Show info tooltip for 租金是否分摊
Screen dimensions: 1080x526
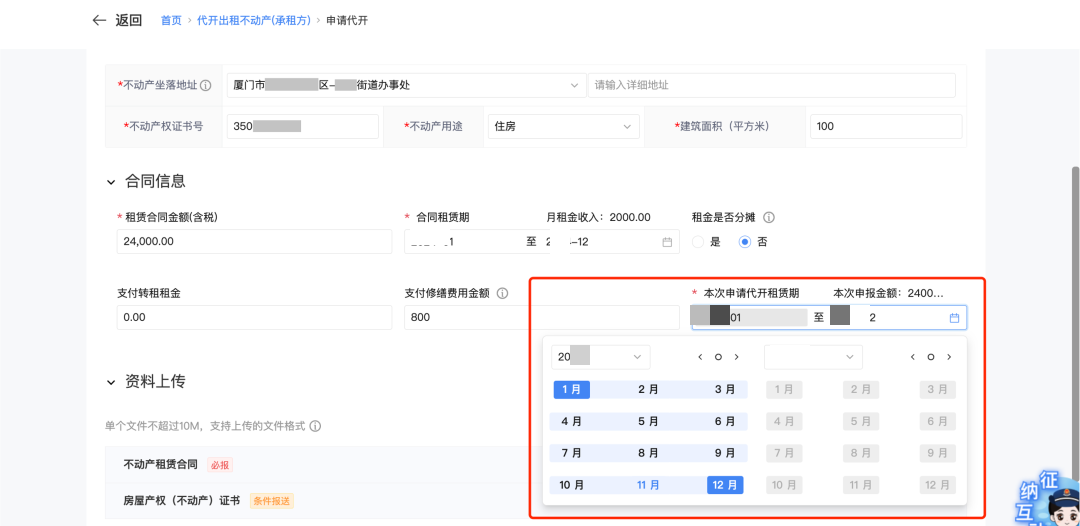[x=769, y=217]
